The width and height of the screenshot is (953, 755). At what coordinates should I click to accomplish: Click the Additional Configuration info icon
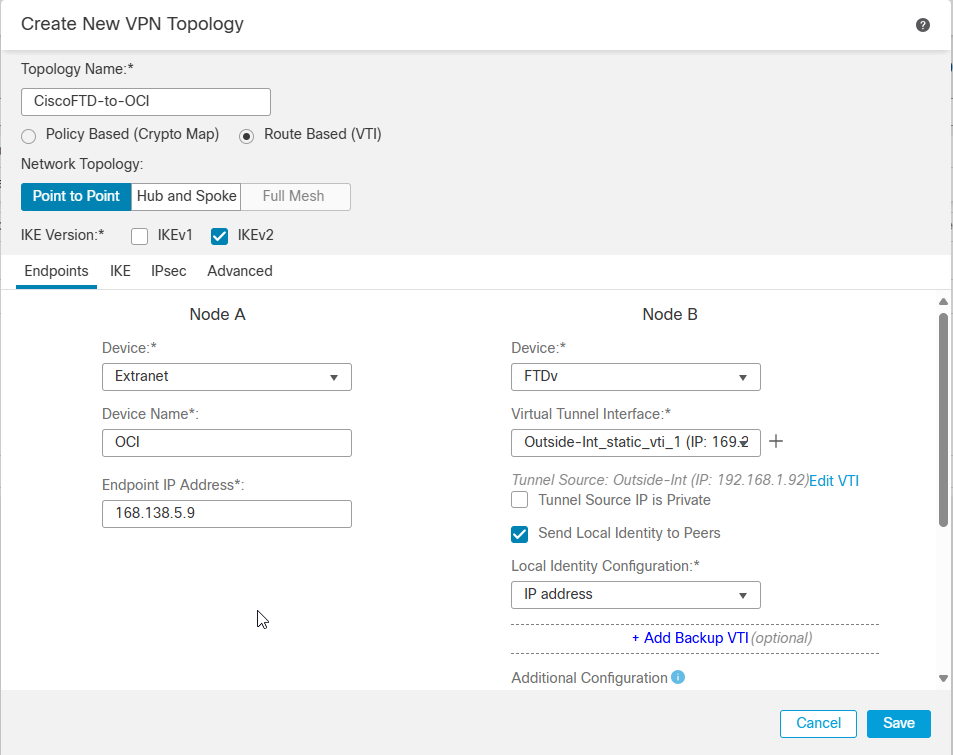click(678, 677)
